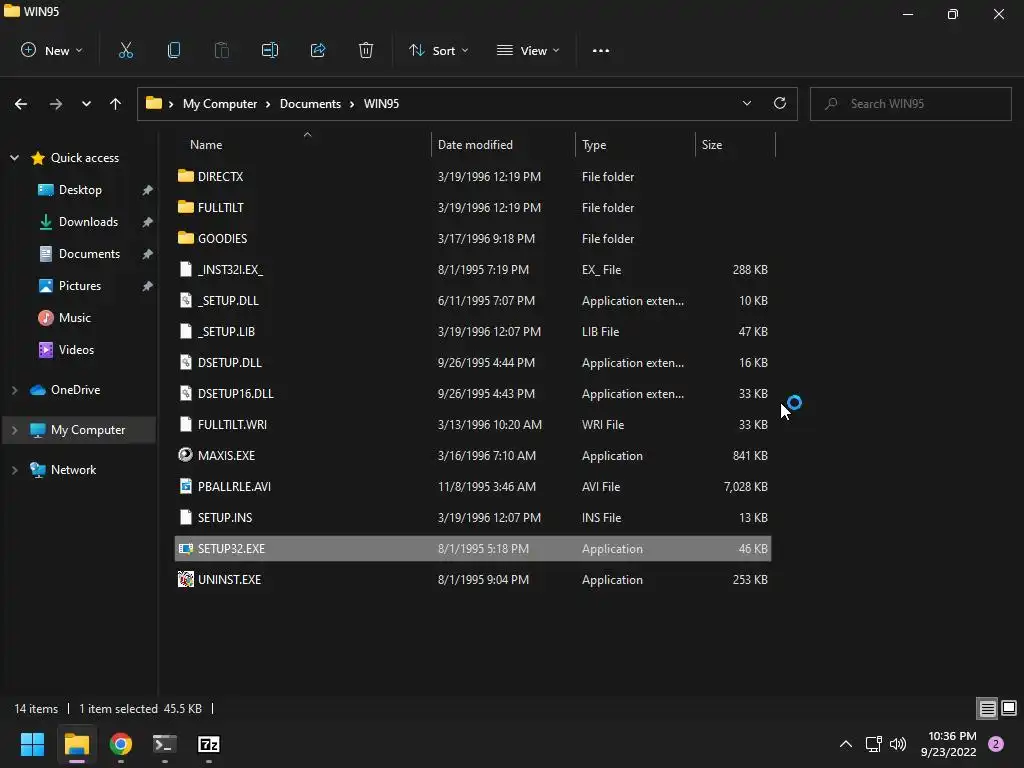Screen dimensions: 1024x768
Task: Go forward with the right arrow
Action: point(56,104)
